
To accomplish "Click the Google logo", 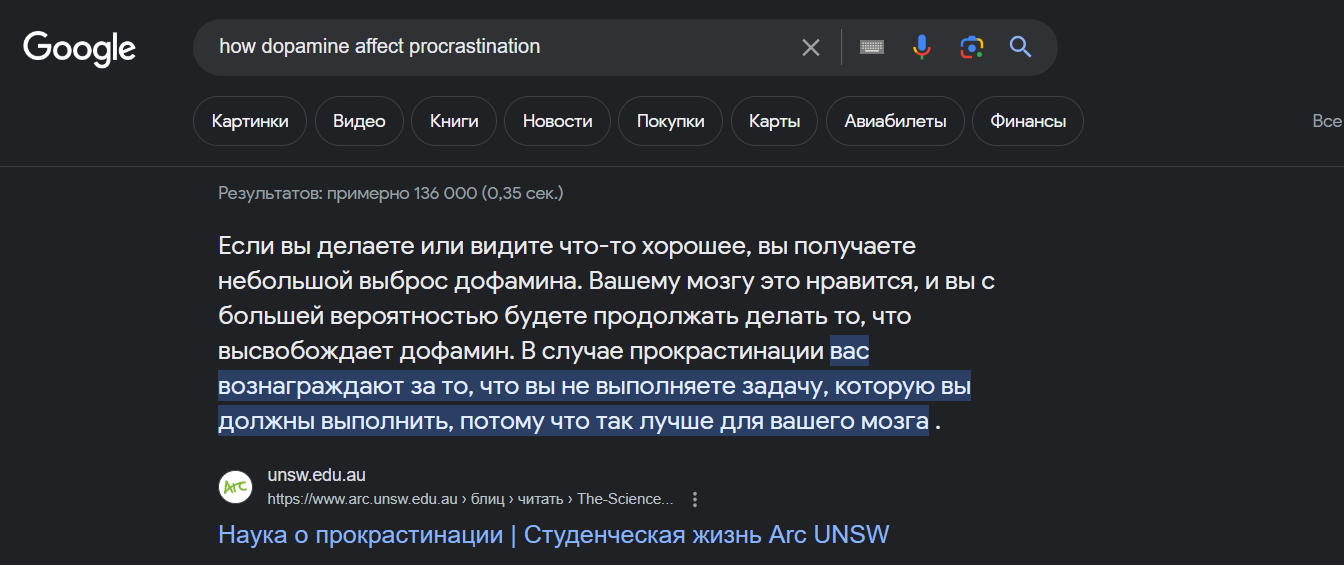I will [79, 48].
